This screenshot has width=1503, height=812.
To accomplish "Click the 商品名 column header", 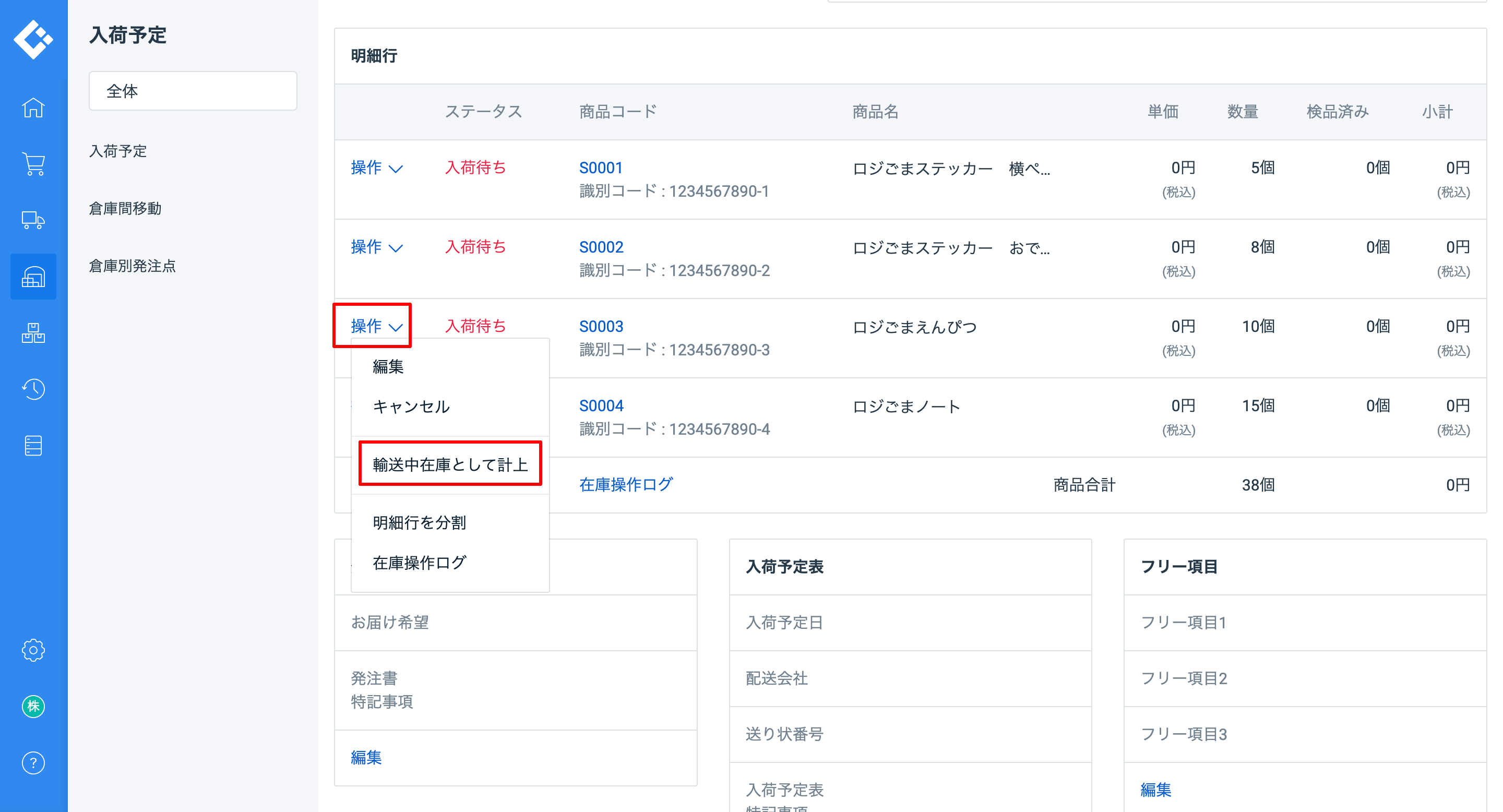I will click(x=875, y=112).
